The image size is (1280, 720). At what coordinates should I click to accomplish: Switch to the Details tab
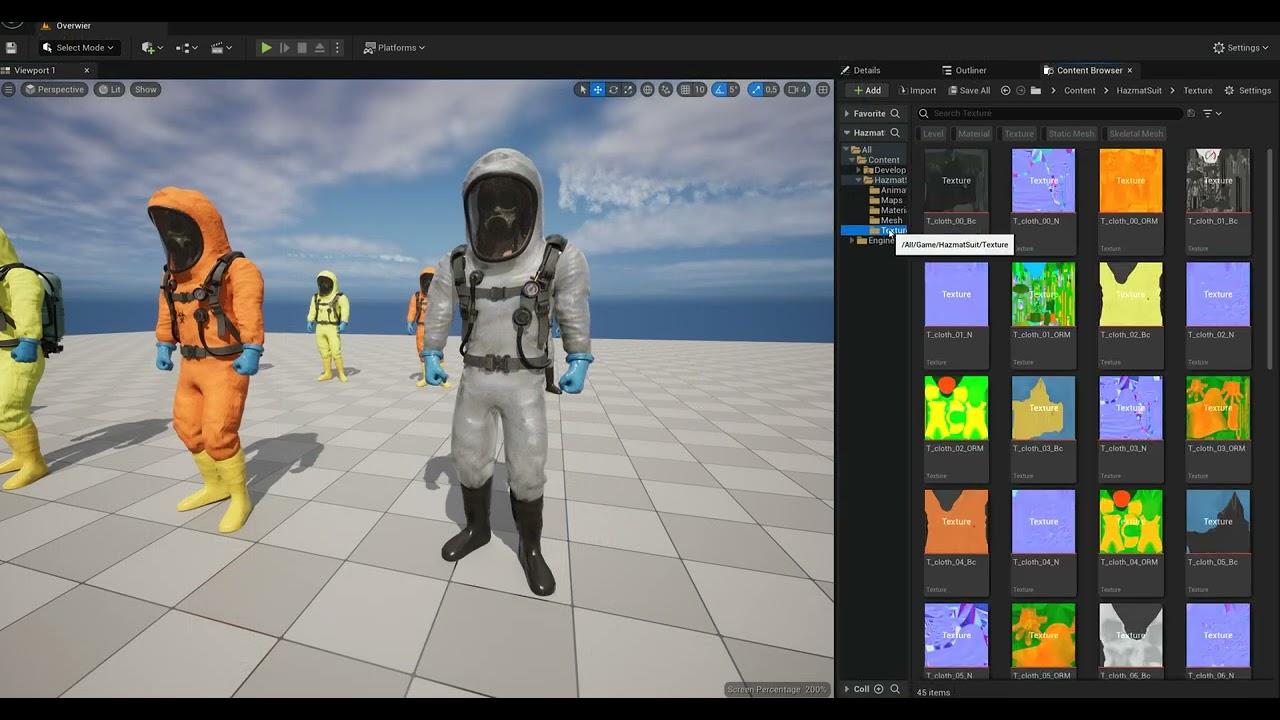(x=861, y=70)
